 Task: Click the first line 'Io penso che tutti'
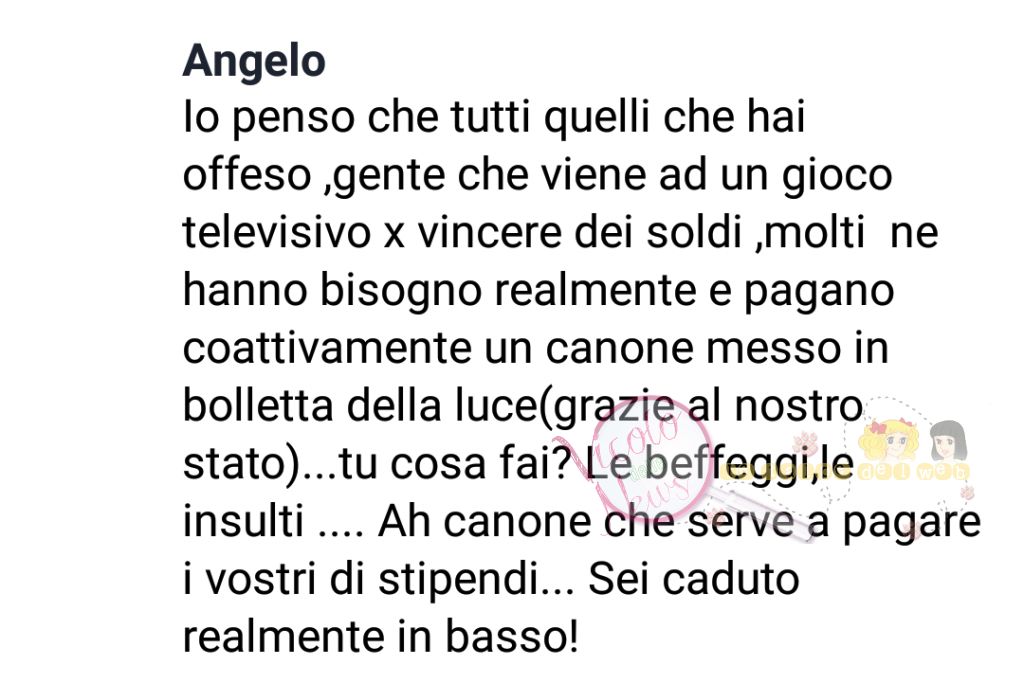click(x=359, y=118)
